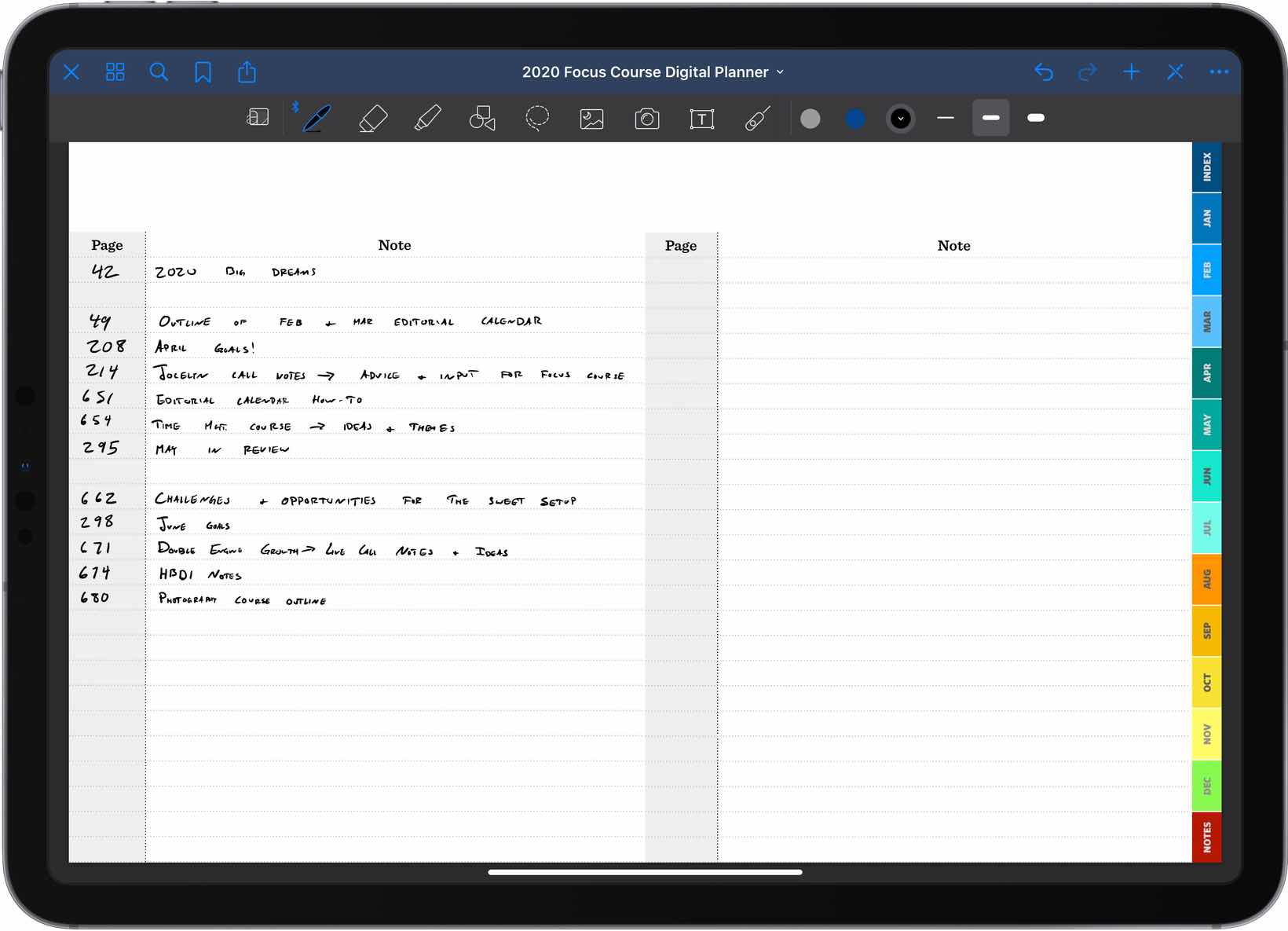Select the Eraser tool
The width and height of the screenshot is (1288, 931).
click(373, 119)
